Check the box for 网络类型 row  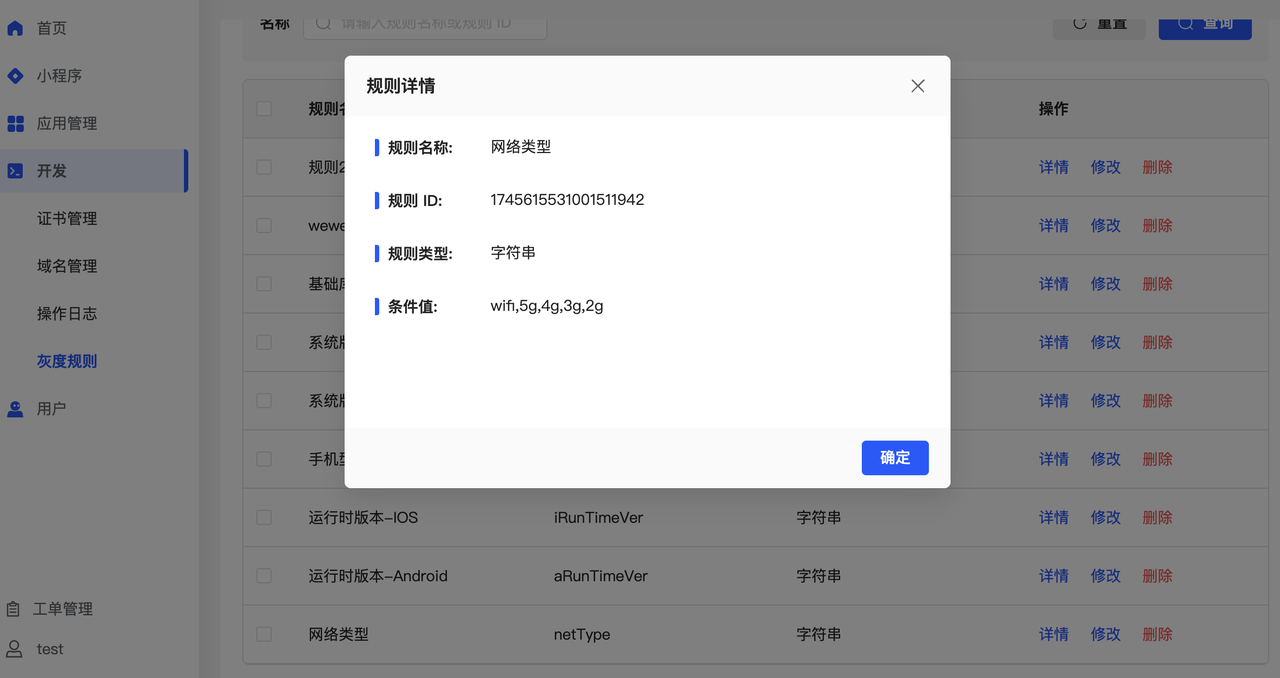pos(264,634)
